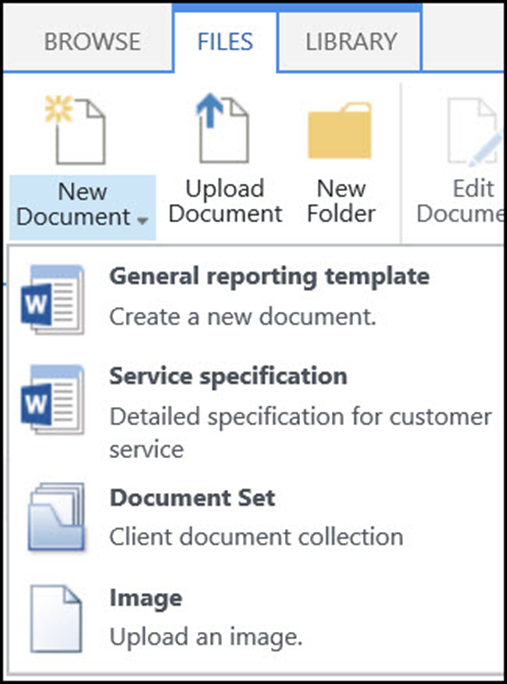Screen dimensions: 507x684
Task: Click the Upload Document arrow icon
Action: click(223, 128)
